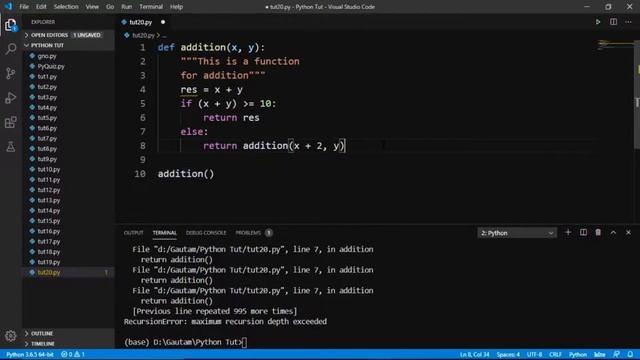The image size is (640, 360).
Task: Open the View menu
Action: click(92, 7)
